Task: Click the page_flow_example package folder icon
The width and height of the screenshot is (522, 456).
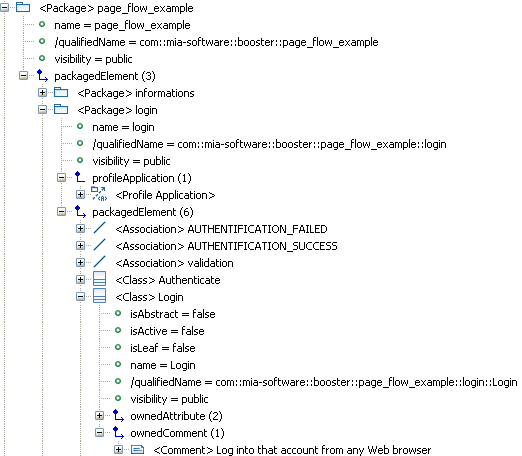Action: click(x=23, y=7)
